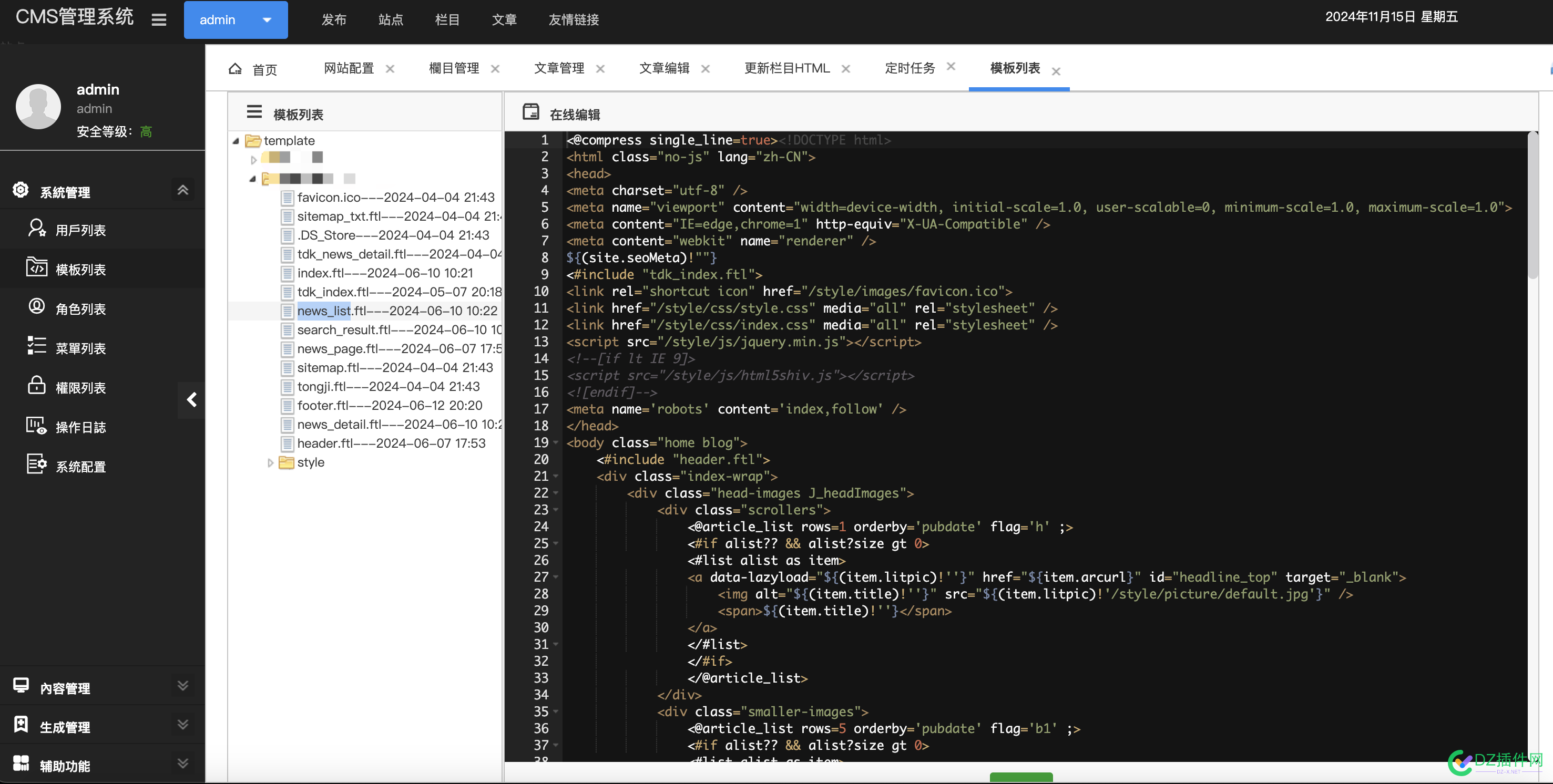Click the 菜單列表 list icon
This screenshot has height=784, width=1553.
click(x=37, y=345)
